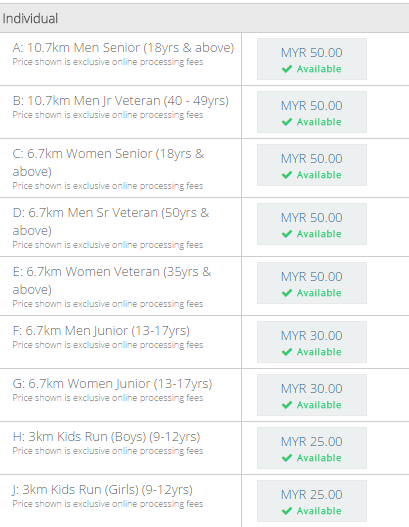Select MYR 30.00 for Women Junior

pos(312,395)
